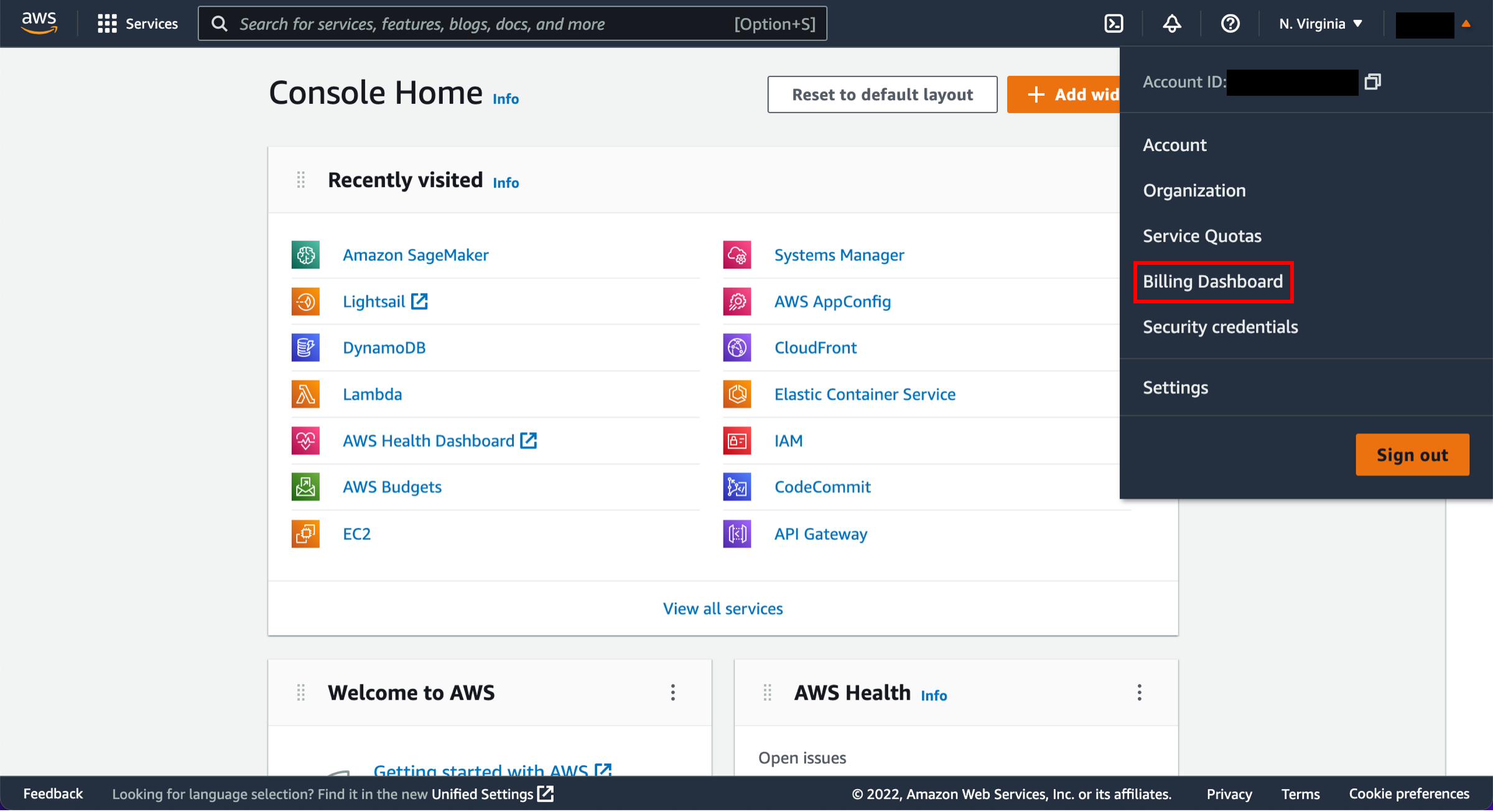
Task: Click the Lambda service icon
Action: click(x=304, y=394)
